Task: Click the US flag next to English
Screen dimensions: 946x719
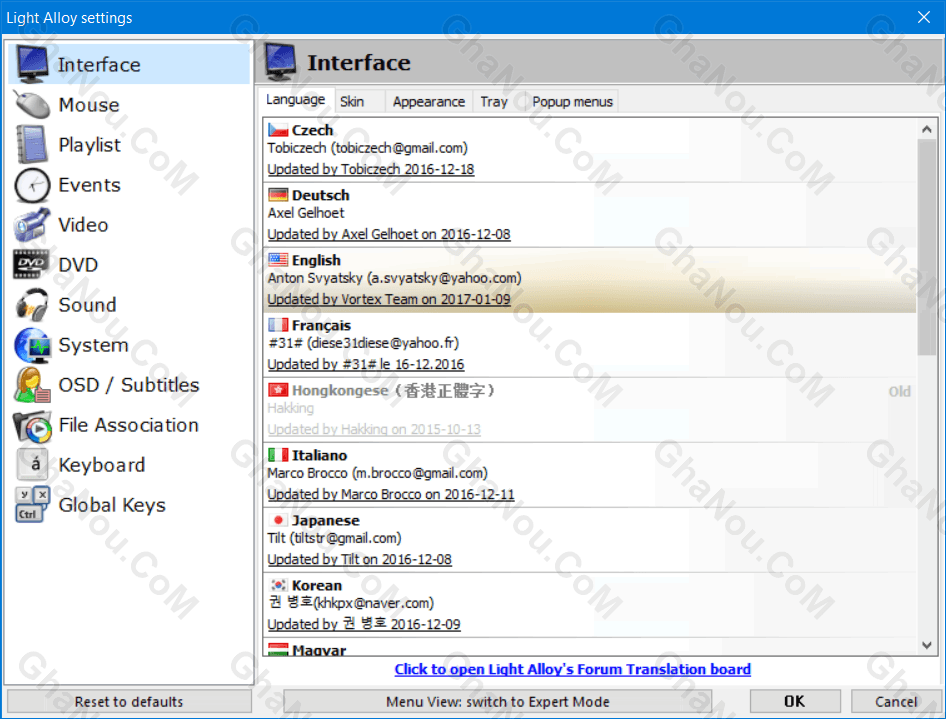Action: click(278, 260)
